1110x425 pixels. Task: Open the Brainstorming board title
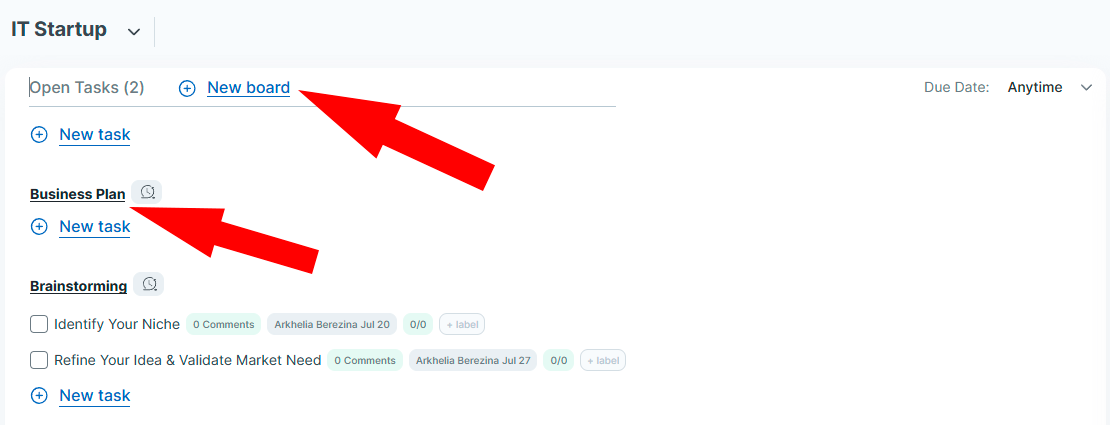pos(79,286)
